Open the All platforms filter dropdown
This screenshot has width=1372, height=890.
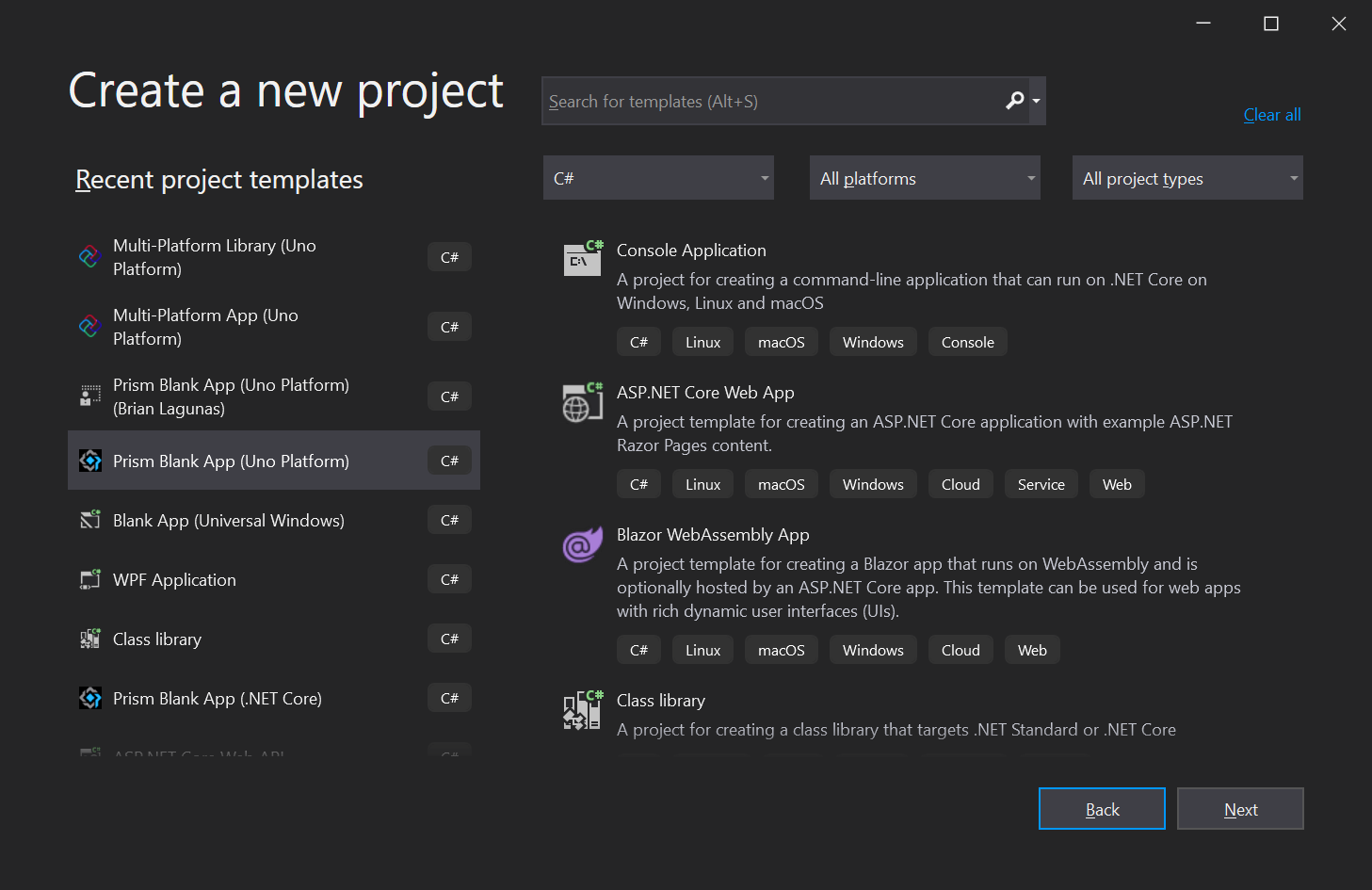pyautogui.click(x=925, y=178)
